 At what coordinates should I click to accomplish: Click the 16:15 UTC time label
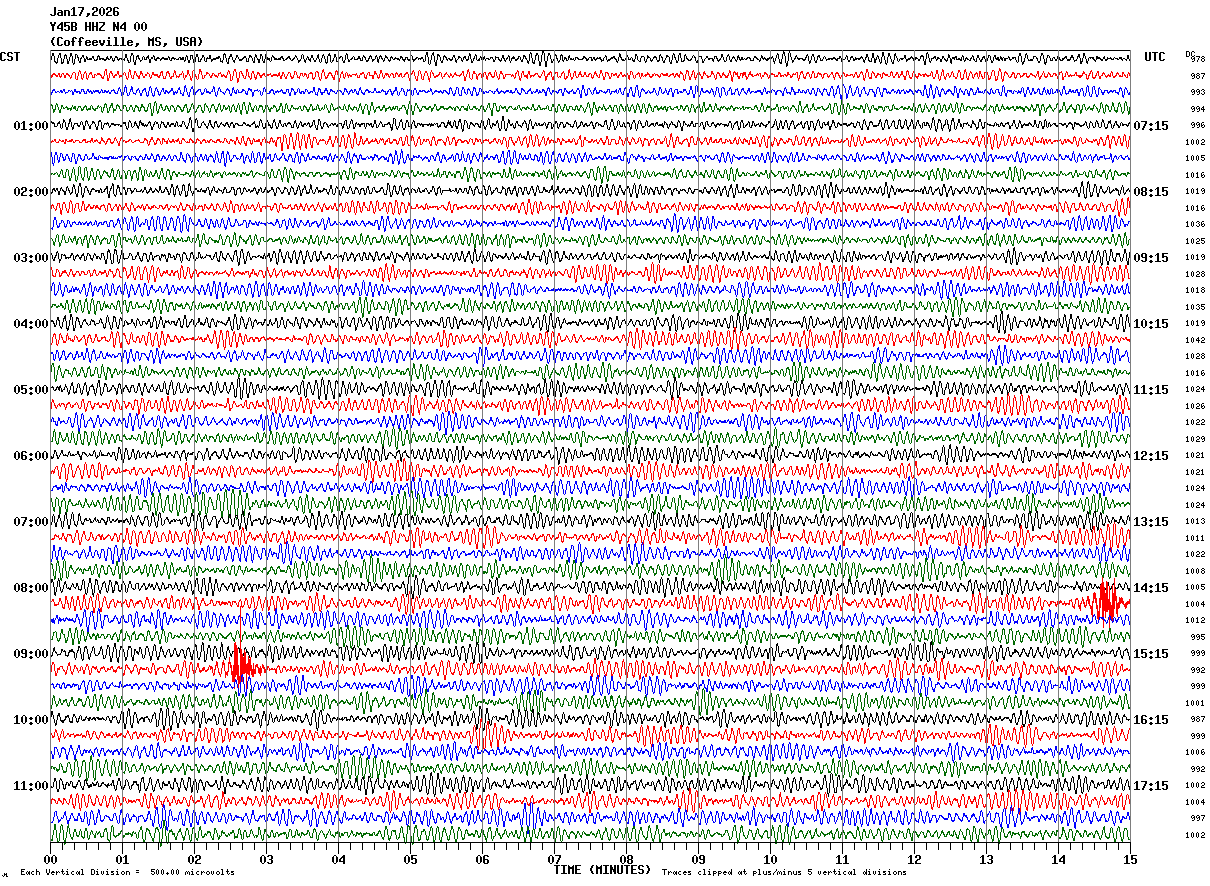coord(1151,720)
